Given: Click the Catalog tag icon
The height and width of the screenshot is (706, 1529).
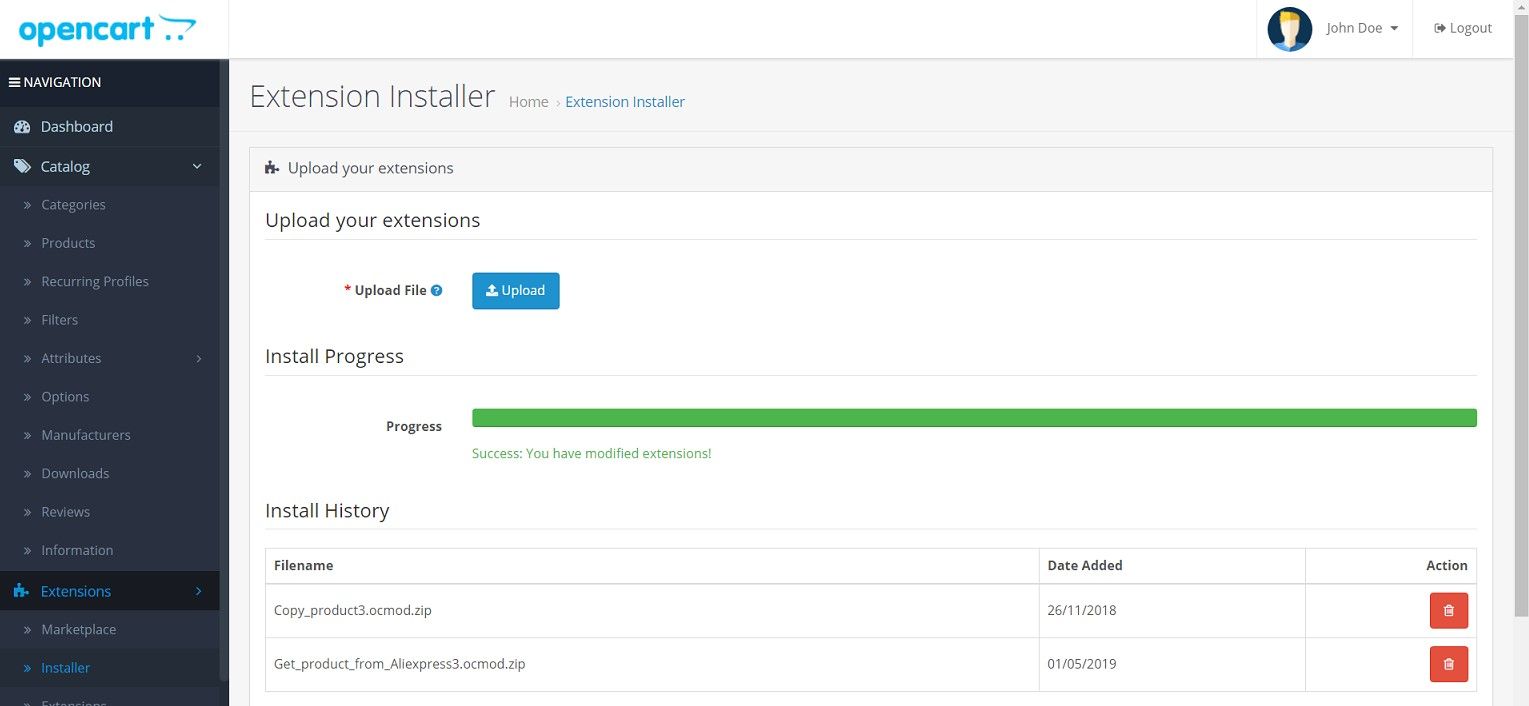Looking at the screenshot, I should tap(22, 167).
